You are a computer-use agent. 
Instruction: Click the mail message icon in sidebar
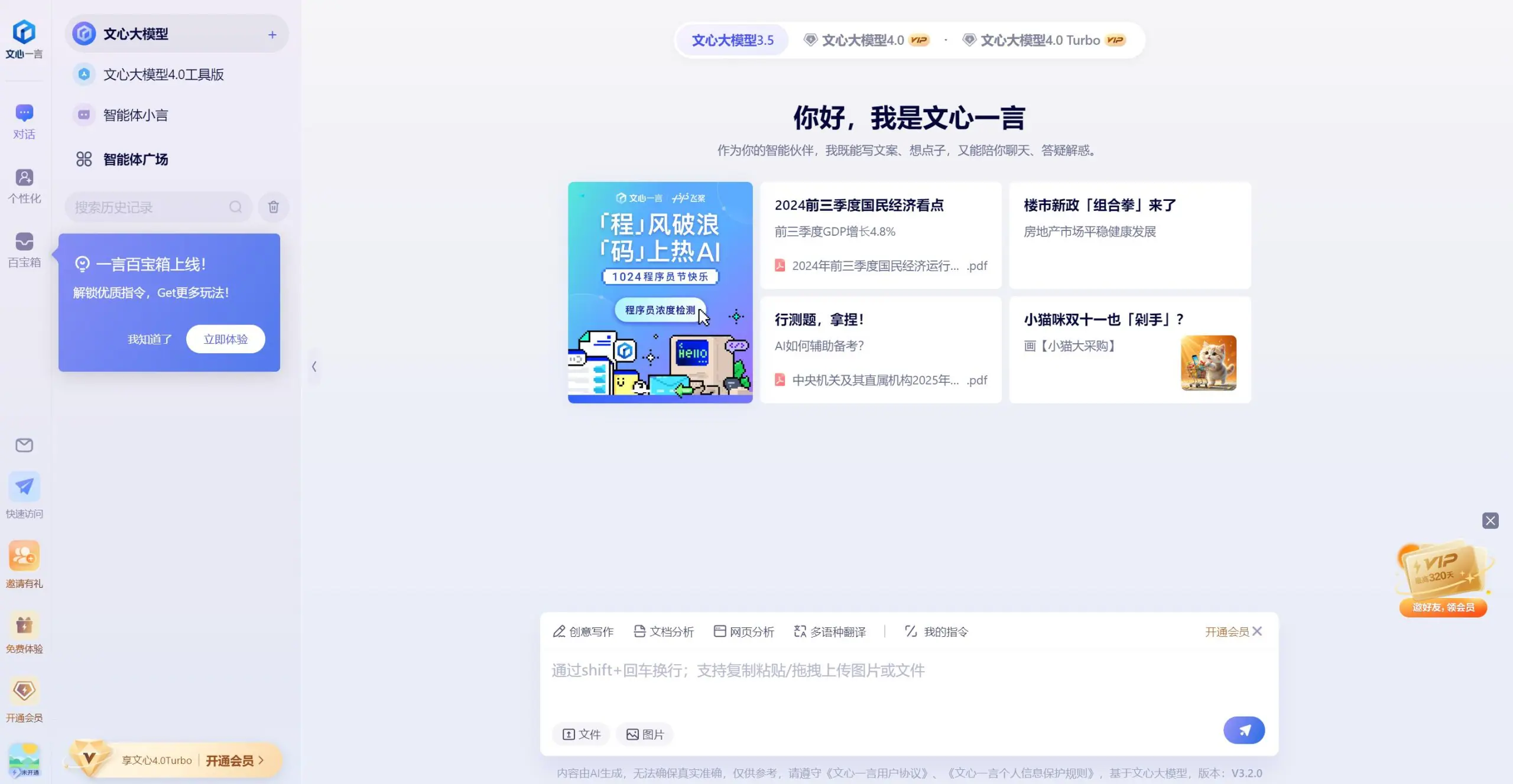click(x=24, y=445)
